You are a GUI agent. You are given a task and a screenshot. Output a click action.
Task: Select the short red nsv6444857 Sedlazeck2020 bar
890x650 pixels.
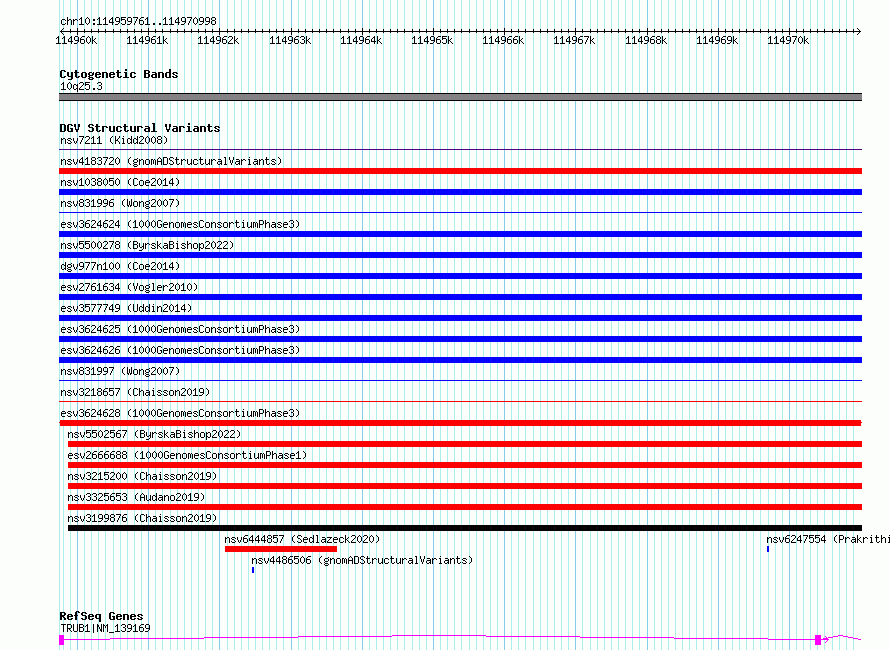click(x=280, y=548)
